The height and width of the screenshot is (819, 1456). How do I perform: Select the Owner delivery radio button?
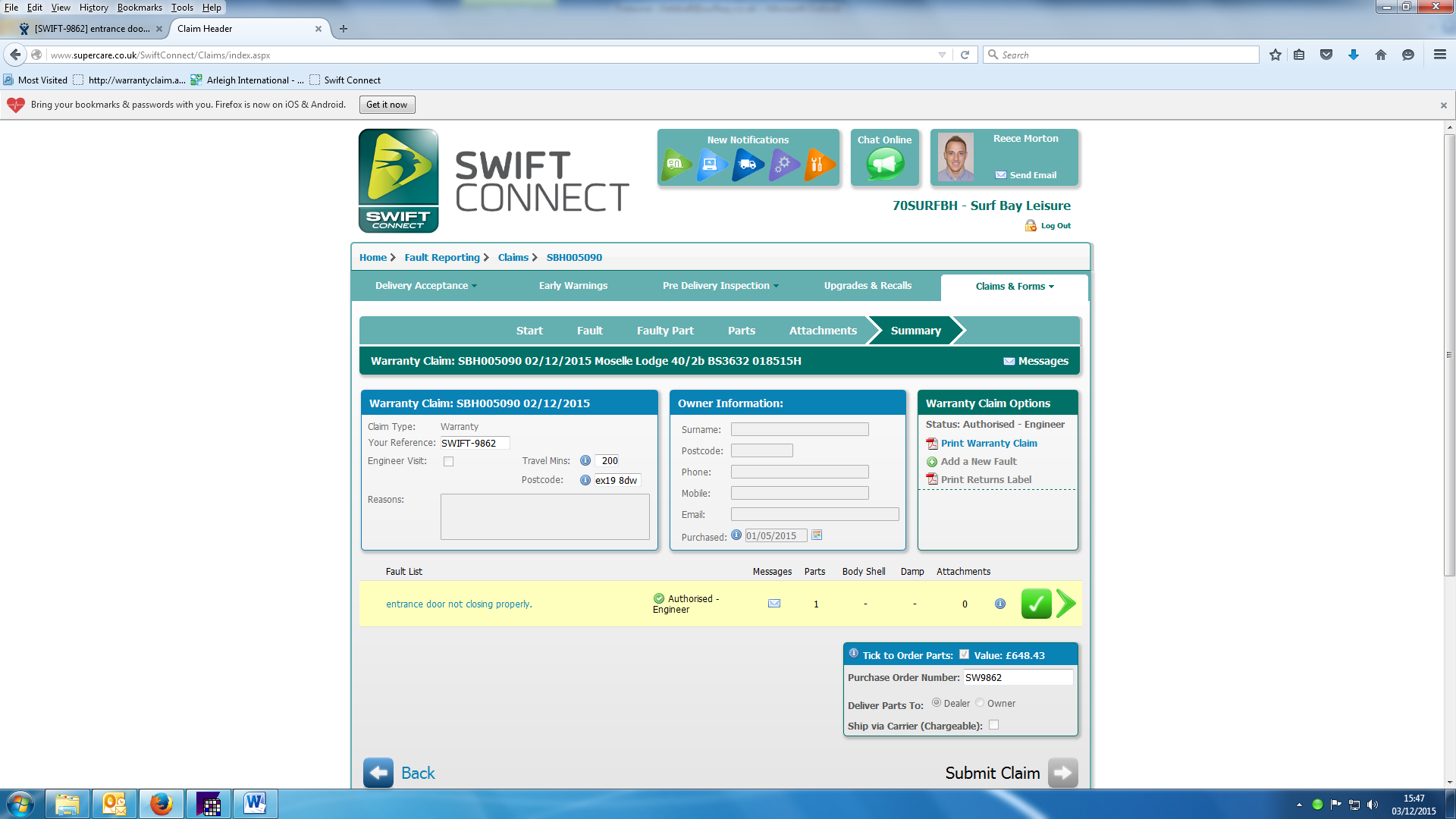(x=980, y=703)
